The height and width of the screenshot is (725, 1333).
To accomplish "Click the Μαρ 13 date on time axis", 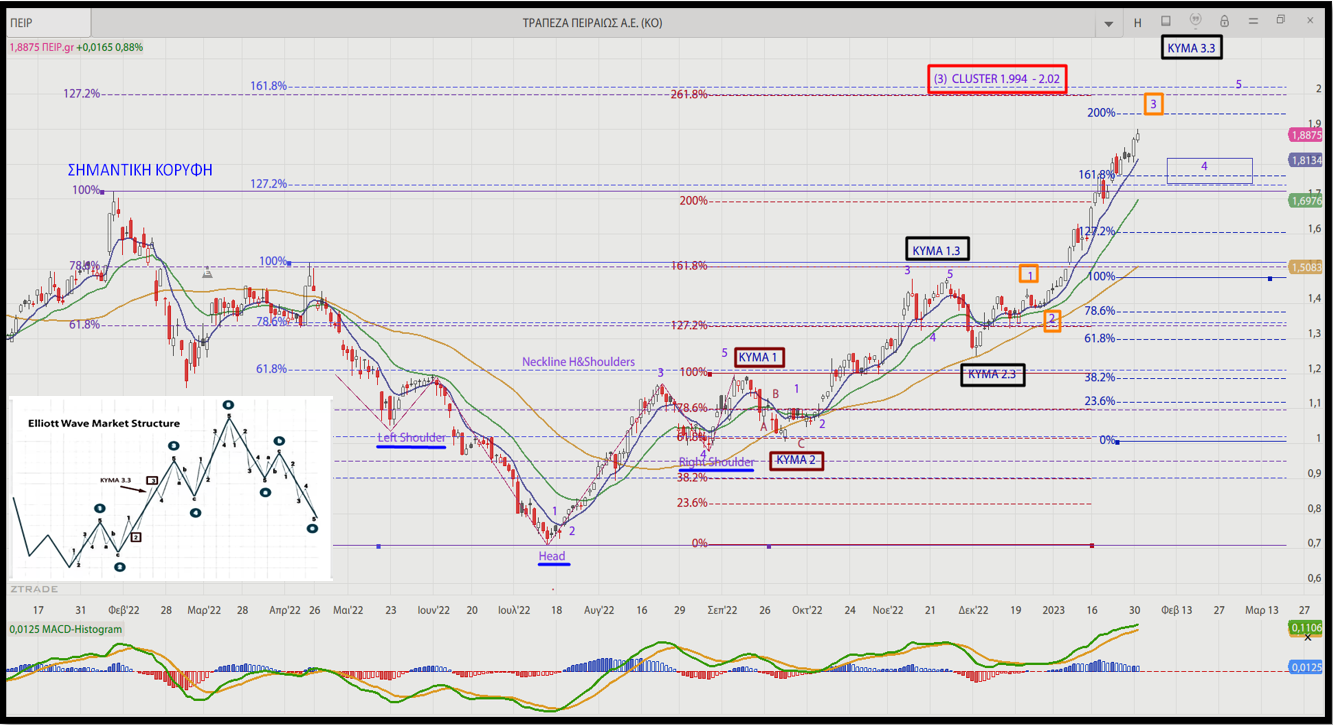I will [1261, 610].
